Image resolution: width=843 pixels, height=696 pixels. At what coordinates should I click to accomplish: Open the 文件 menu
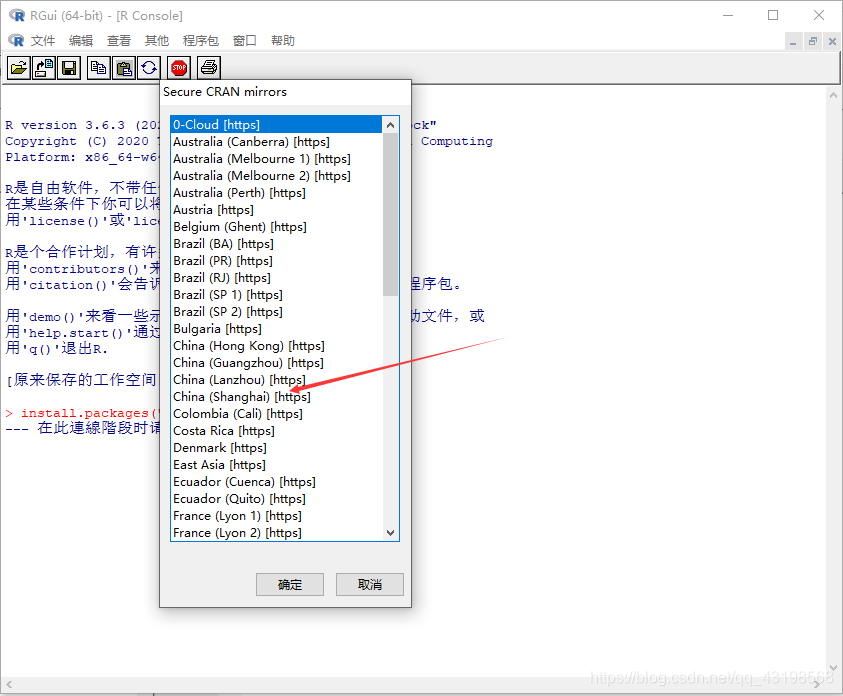43,40
